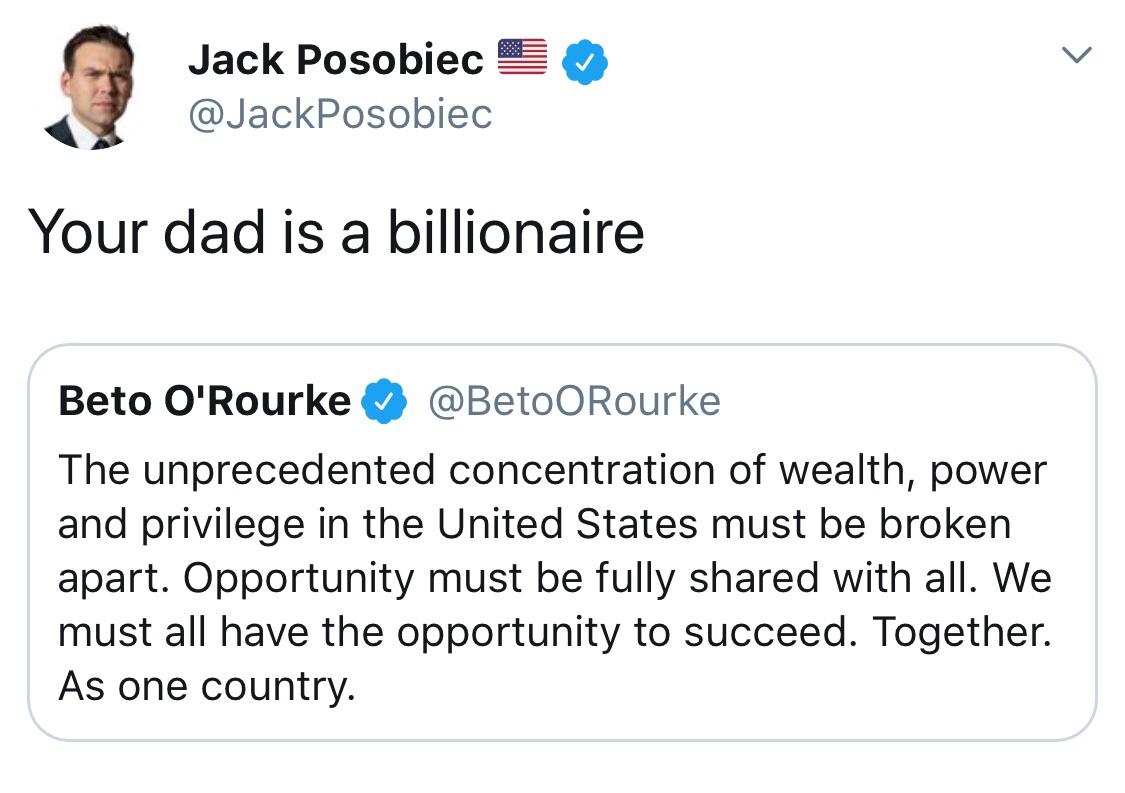Open Jack Posobiec's profile photo
The height and width of the screenshot is (793, 1125).
[x=92, y=87]
